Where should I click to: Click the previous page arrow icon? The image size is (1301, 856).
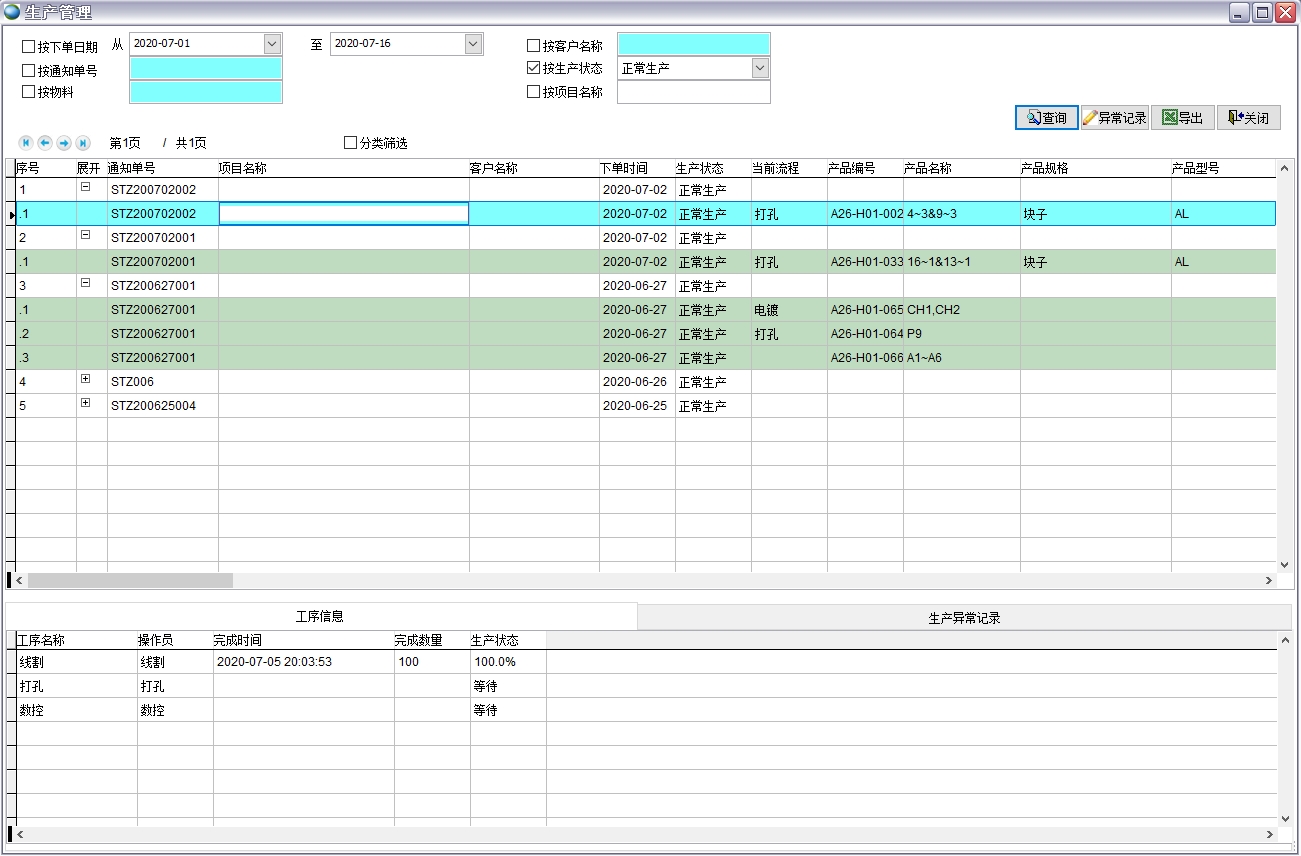[x=45, y=143]
